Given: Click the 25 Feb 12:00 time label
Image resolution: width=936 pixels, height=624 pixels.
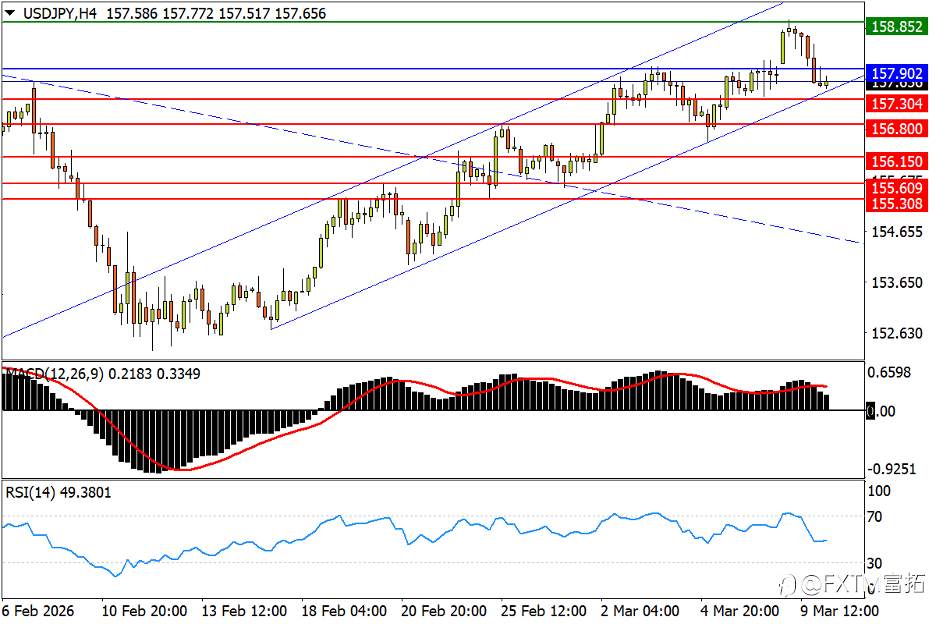Looking at the screenshot, I should click(543, 611).
